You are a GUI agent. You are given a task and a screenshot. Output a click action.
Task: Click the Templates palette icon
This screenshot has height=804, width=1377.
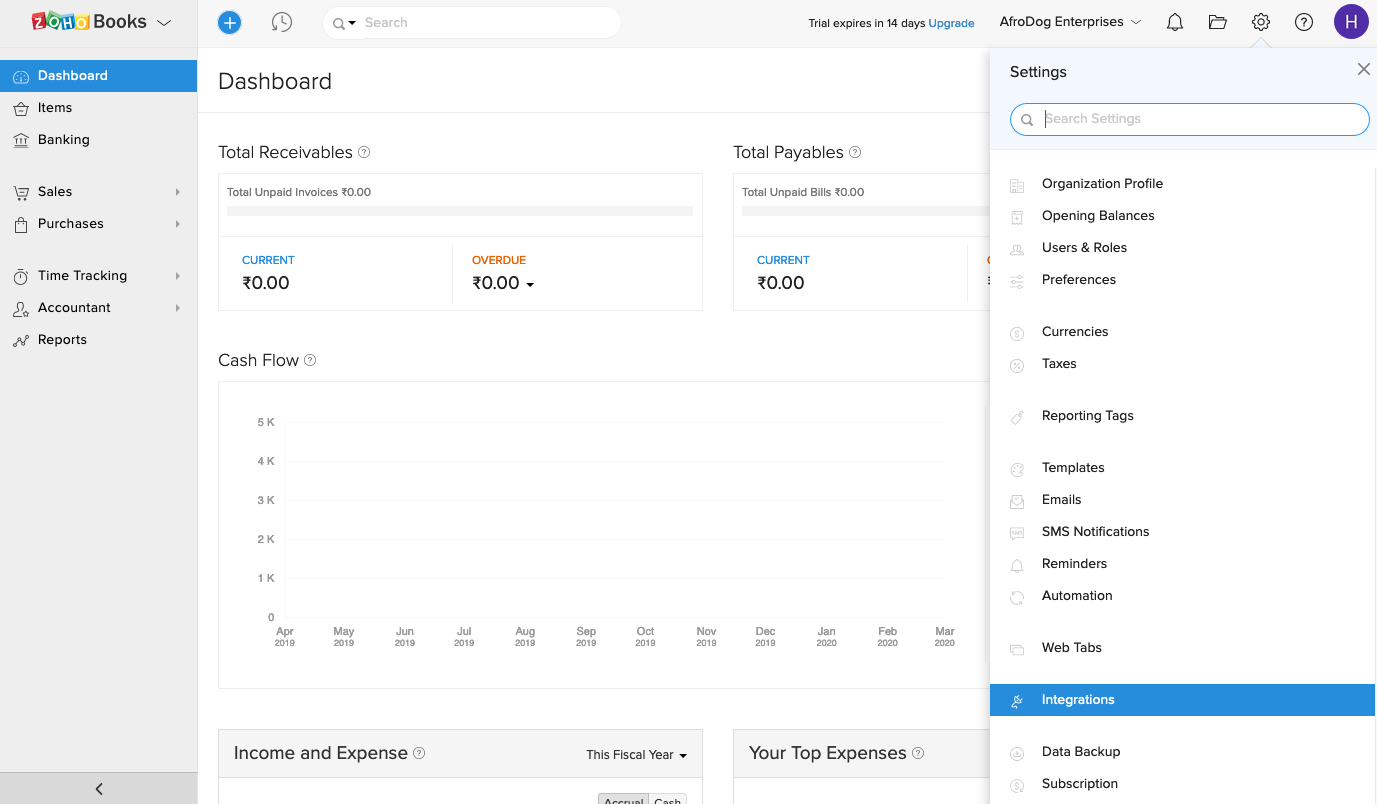click(1017, 469)
